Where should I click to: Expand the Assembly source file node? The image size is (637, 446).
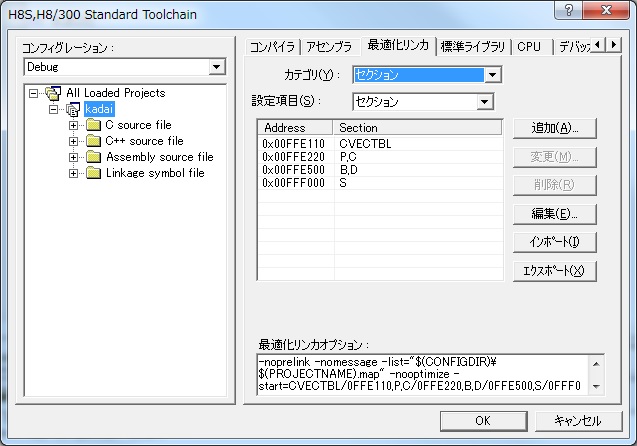[x=73, y=157]
